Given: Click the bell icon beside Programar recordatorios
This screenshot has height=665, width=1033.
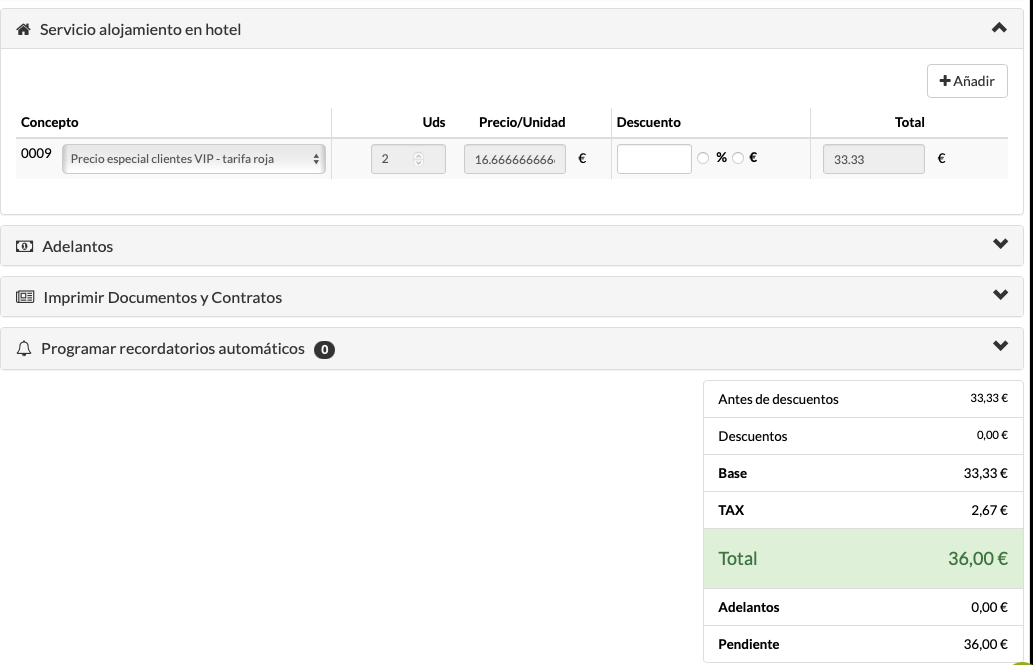Looking at the screenshot, I should (x=25, y=349).
